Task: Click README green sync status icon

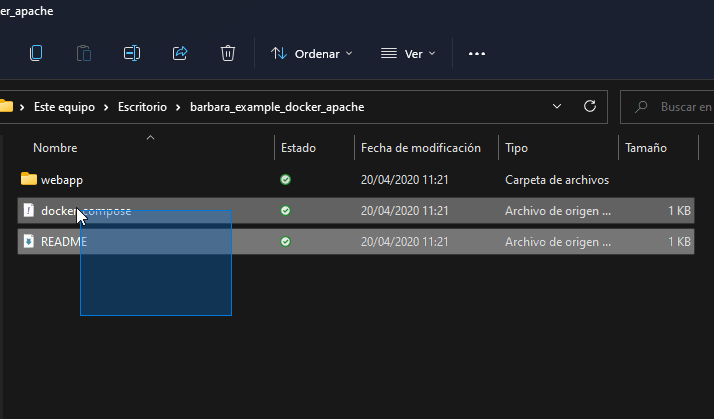Action: [x=286, y=241]
